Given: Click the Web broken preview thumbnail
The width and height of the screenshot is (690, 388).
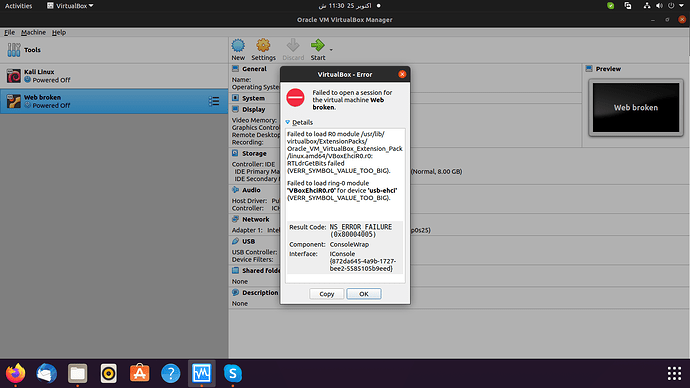Looking at the screenshot, I should (636, 108).
